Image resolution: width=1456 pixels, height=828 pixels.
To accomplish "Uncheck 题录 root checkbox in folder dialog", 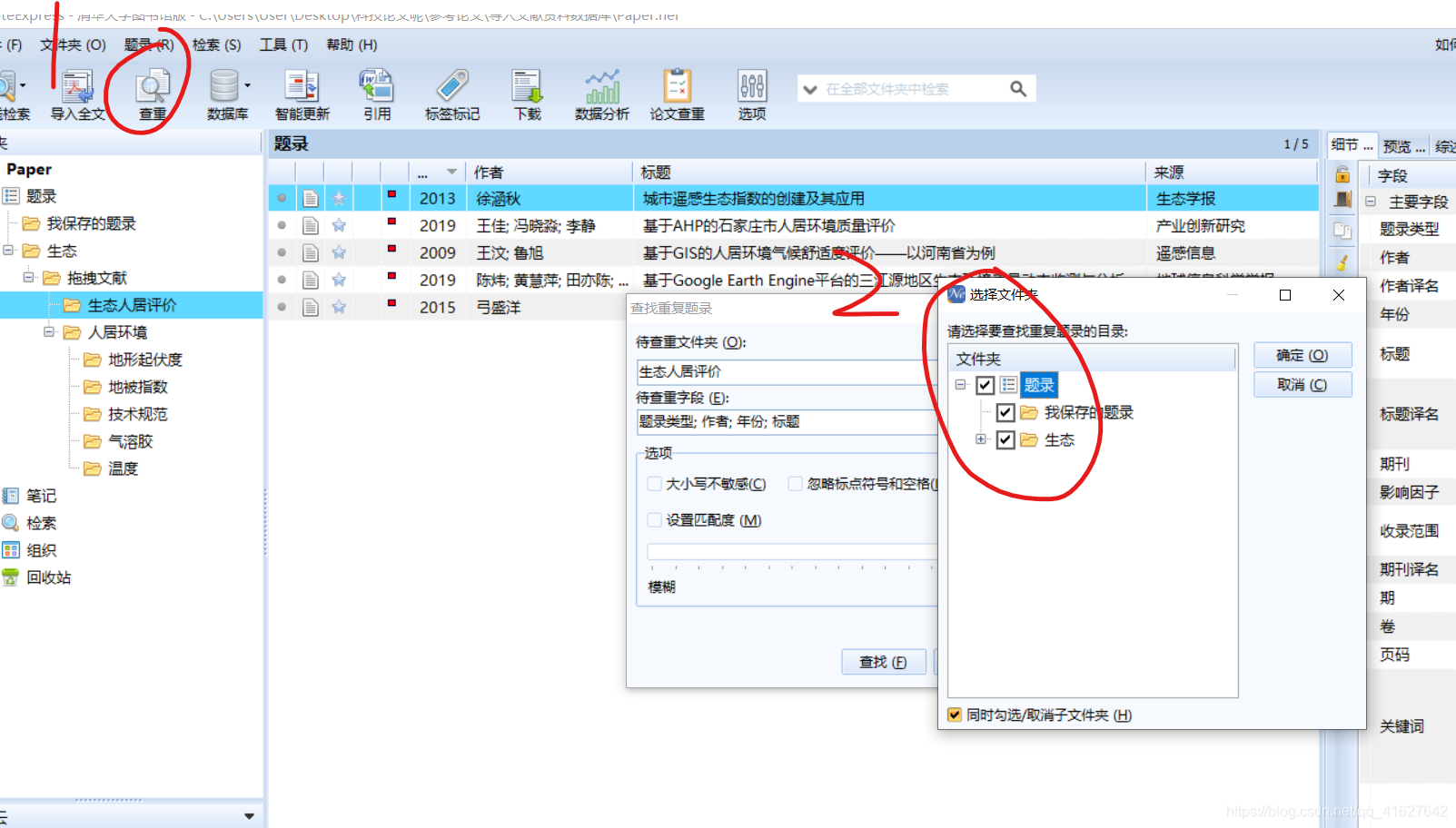I will coord(985,385).
